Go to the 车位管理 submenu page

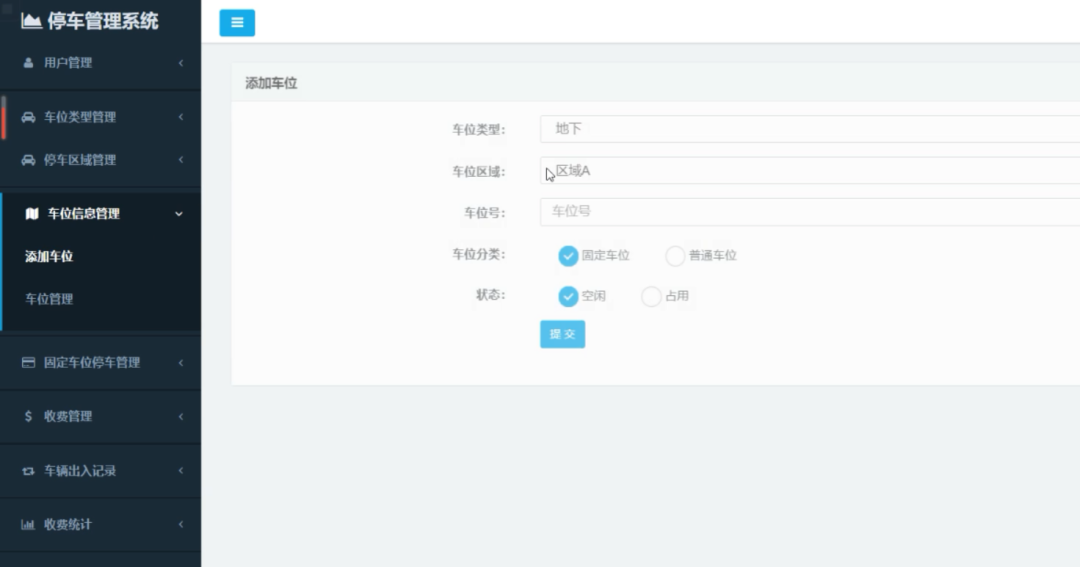pyautogui.click(x=49, y=299)
